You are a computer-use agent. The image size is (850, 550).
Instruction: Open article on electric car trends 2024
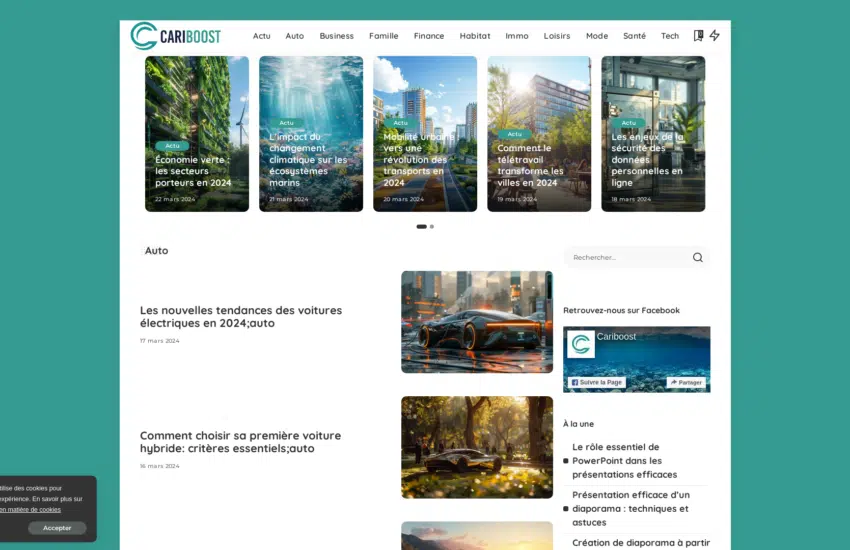[240, 317]
